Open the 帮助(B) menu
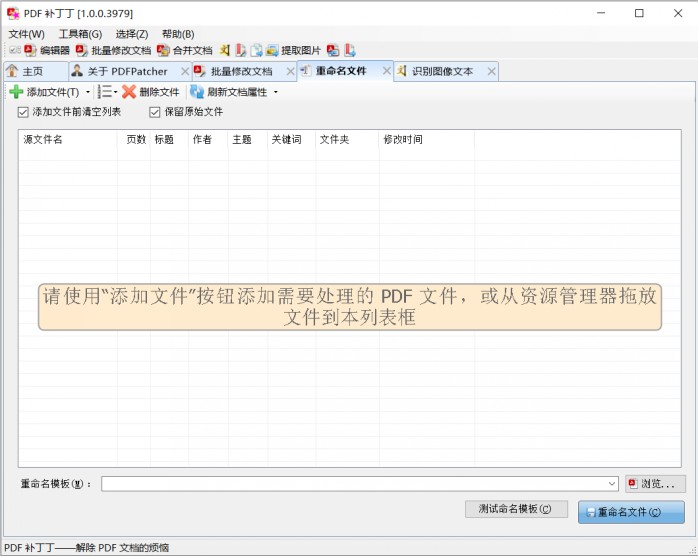Screen dimensions: 698x556 178,34
